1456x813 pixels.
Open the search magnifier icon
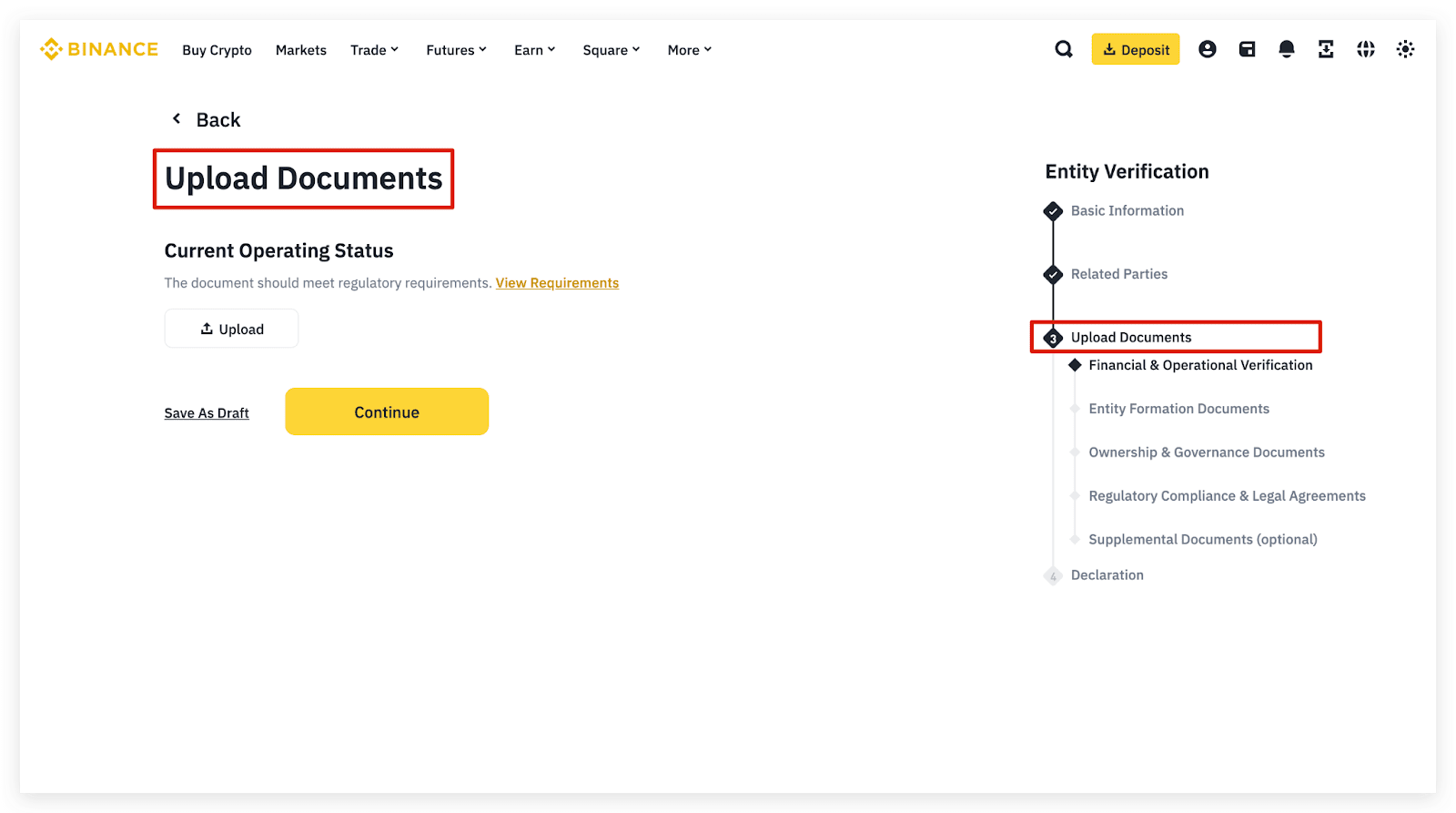point(1063,49)
